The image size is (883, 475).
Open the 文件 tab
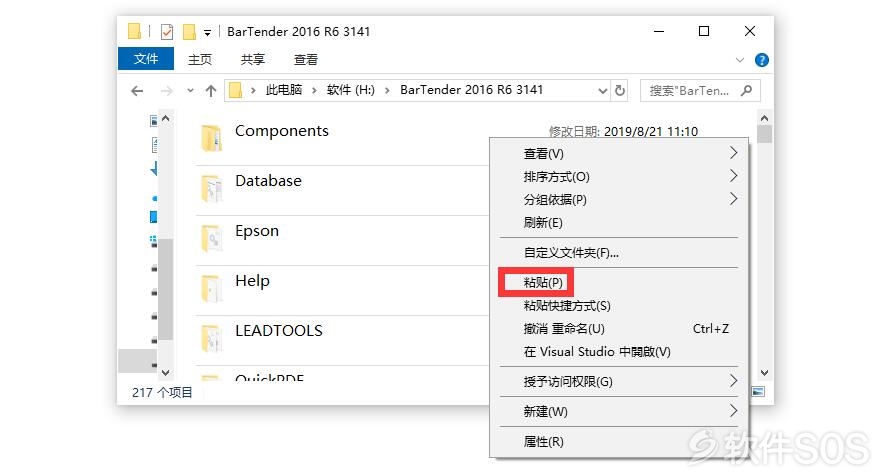pos(146,59)
